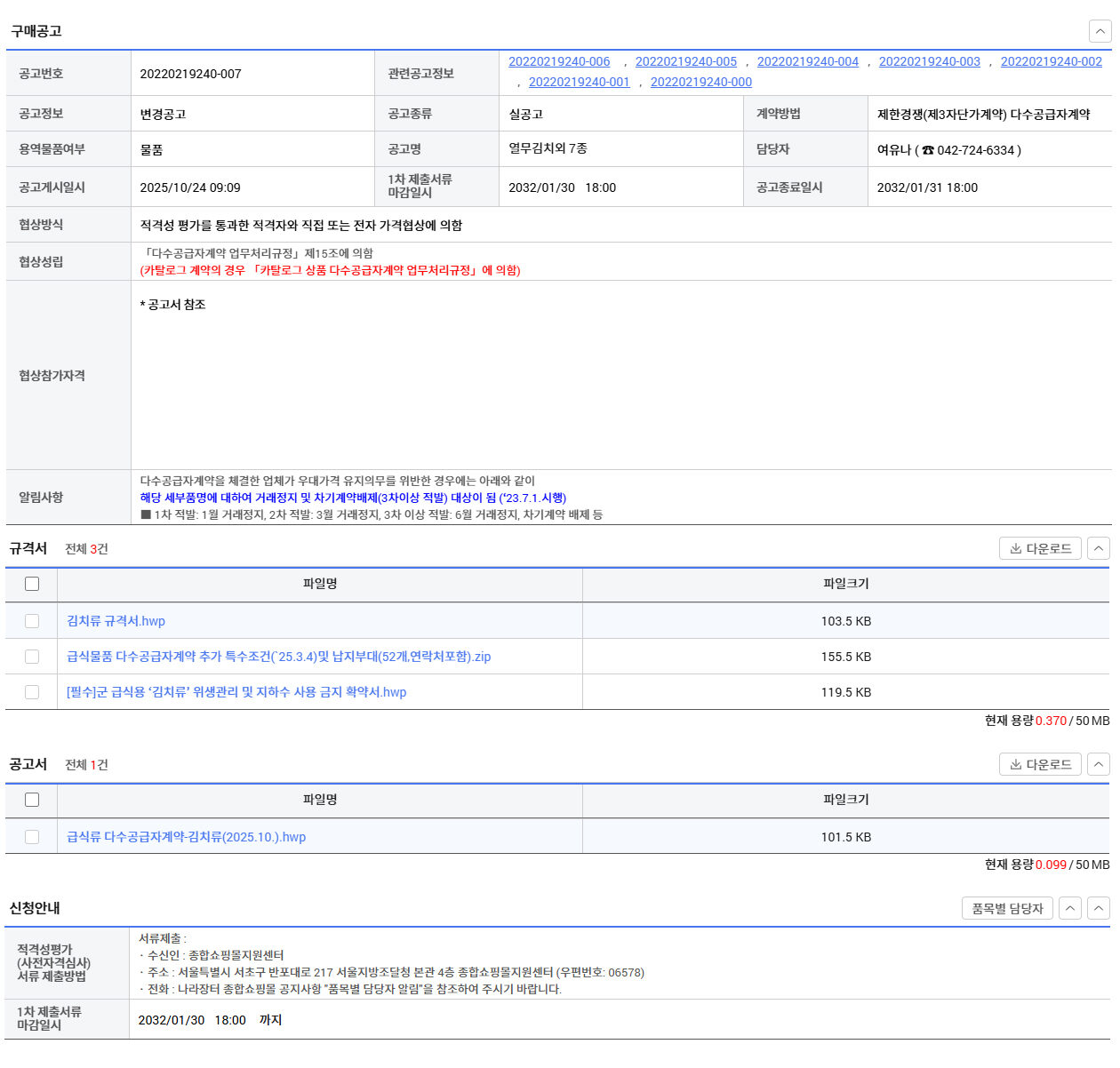
Task: Tick the checkbox for 위생관리 확약서.hwp file
Action: (x=32, y=692)
